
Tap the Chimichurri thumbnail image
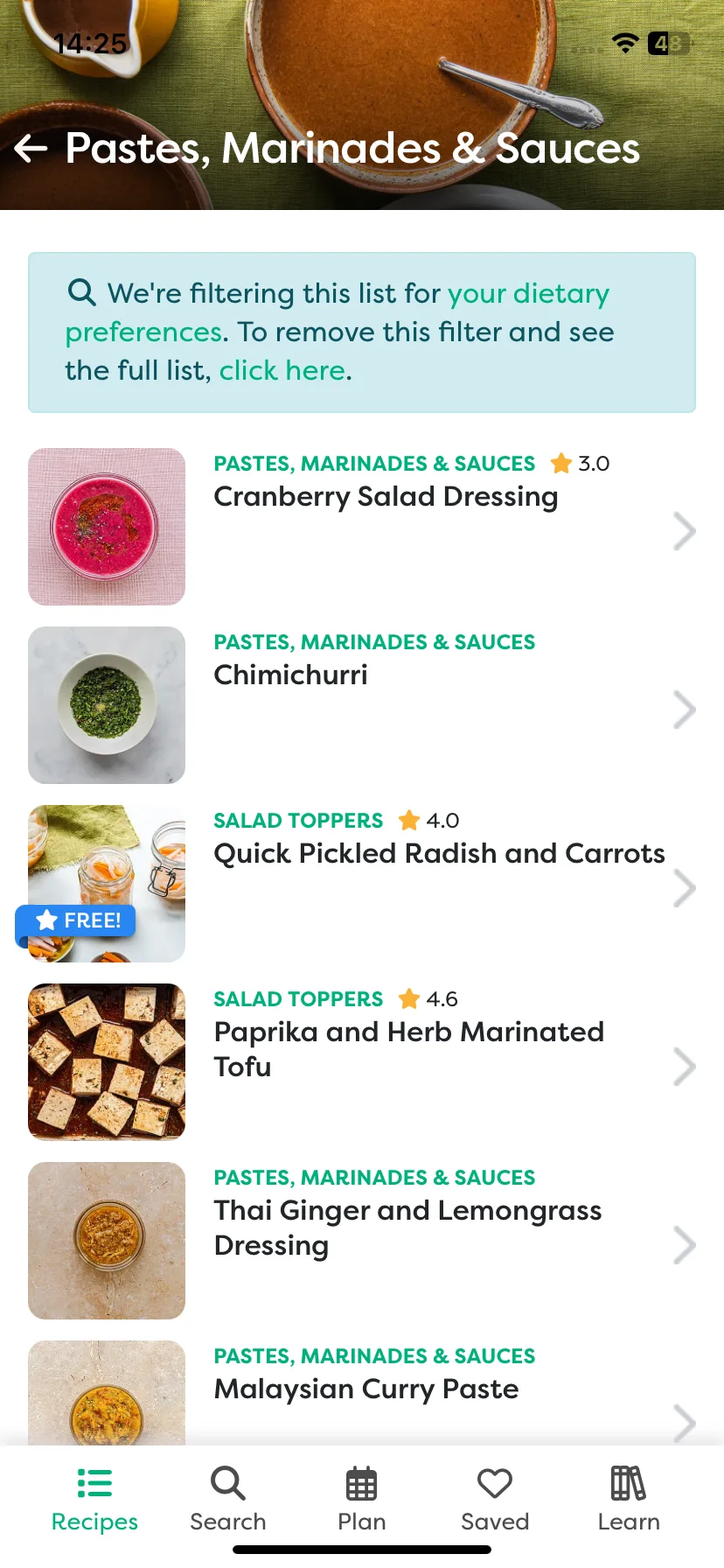pos(107,705)
